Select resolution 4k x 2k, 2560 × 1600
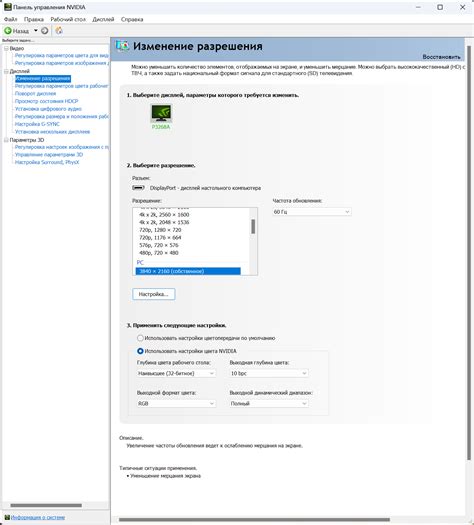This screenshot has height=525, width=474. pyautogui.click(x=164, y=215)
